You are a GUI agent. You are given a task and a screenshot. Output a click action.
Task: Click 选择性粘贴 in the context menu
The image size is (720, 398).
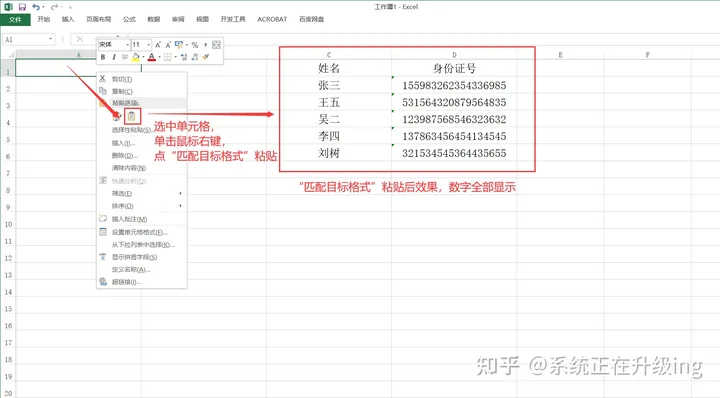pyautogui.click(x=131, y=130)
